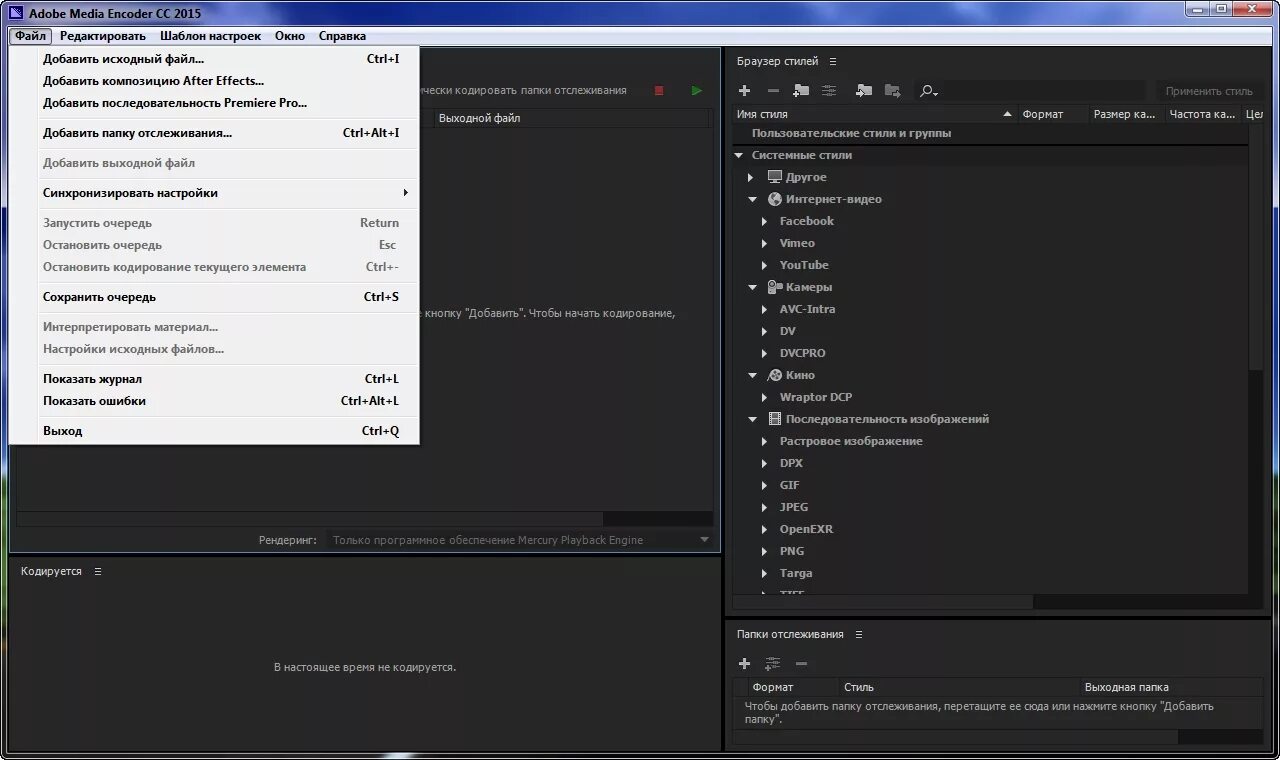The image size is (1280, 760).
Task: Click the camera icon next to Камеры
Action: click(775, 287)
